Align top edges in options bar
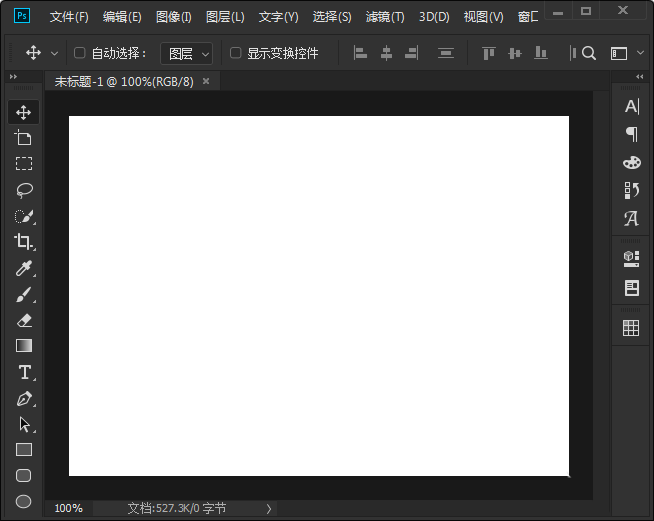The image size is (654, 521). click(x=488, y=53)
